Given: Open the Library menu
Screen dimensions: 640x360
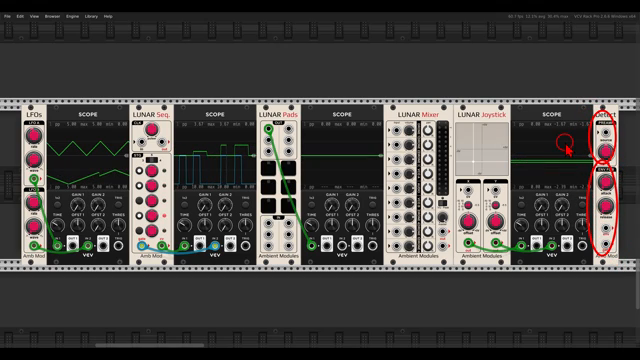Looking at the screenshot, I should pyautogui.click(x=91, y=16).
